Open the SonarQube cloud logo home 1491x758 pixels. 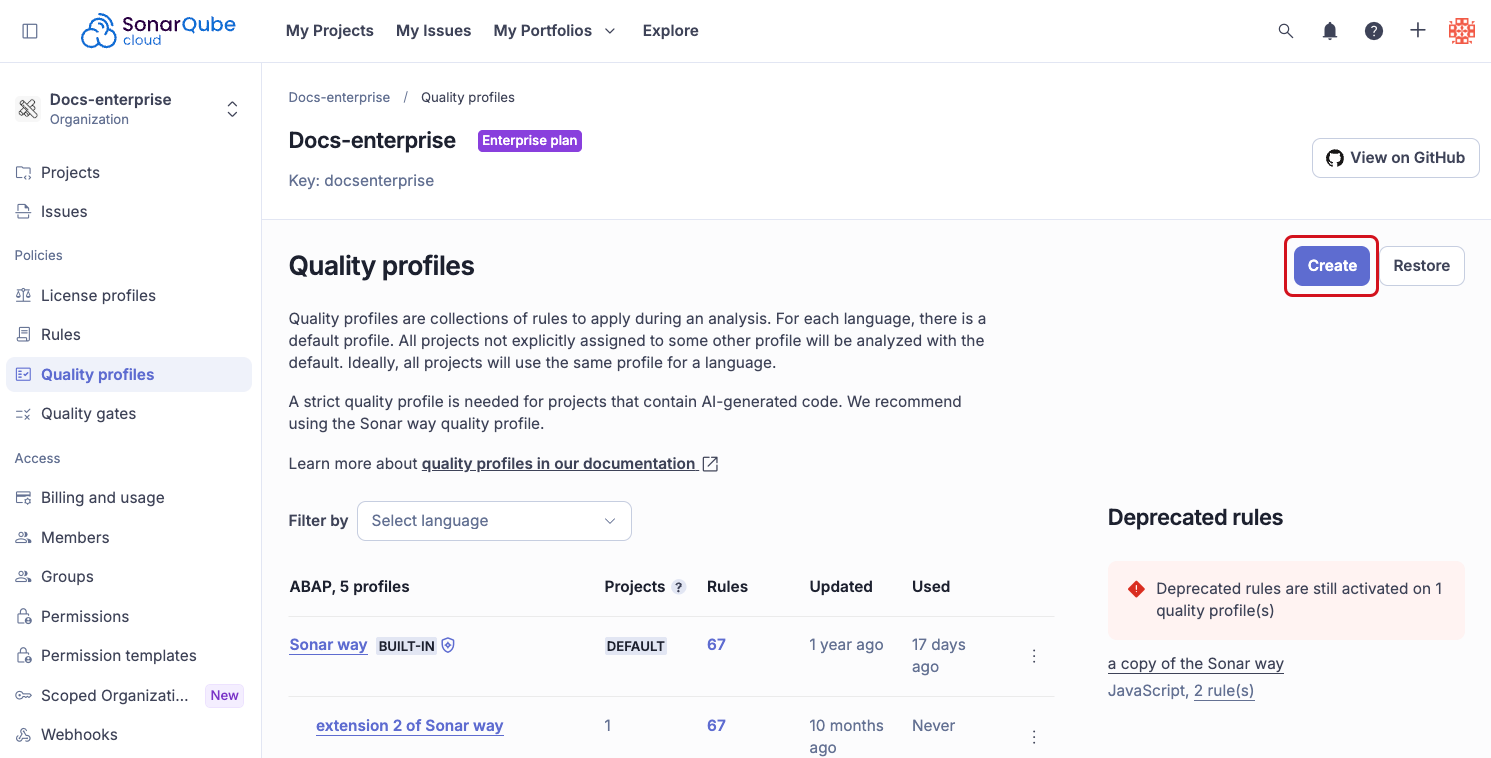pyautogui.click(x=158, y=31)
